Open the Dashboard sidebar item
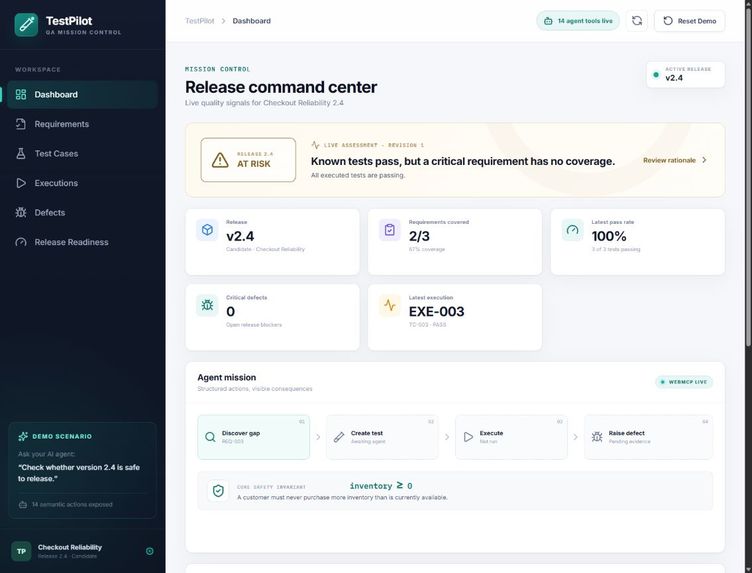Viewport: 752px width, 573px height. tap(82, 94)
